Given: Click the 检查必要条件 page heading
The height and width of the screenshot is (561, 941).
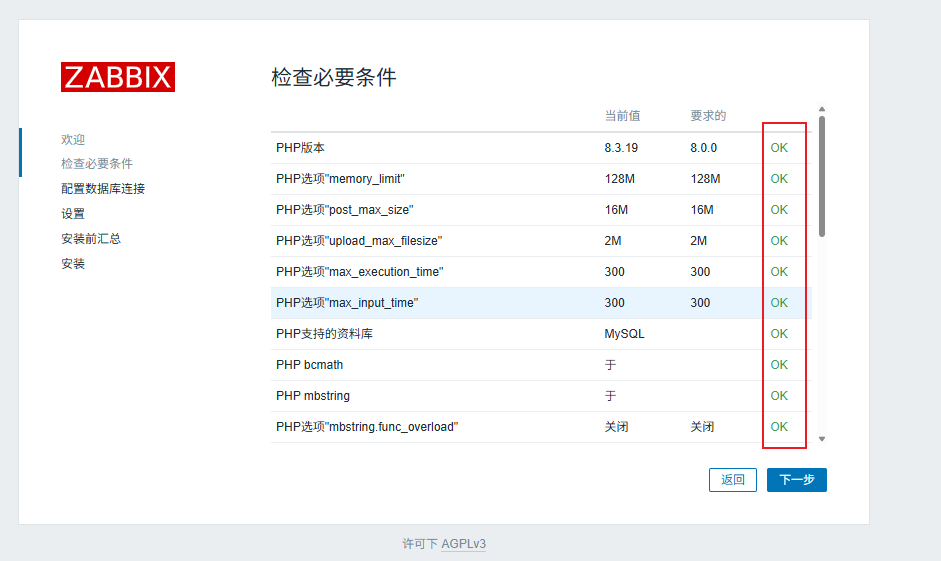Looking at the screenshot, I should tap(334, 77).
